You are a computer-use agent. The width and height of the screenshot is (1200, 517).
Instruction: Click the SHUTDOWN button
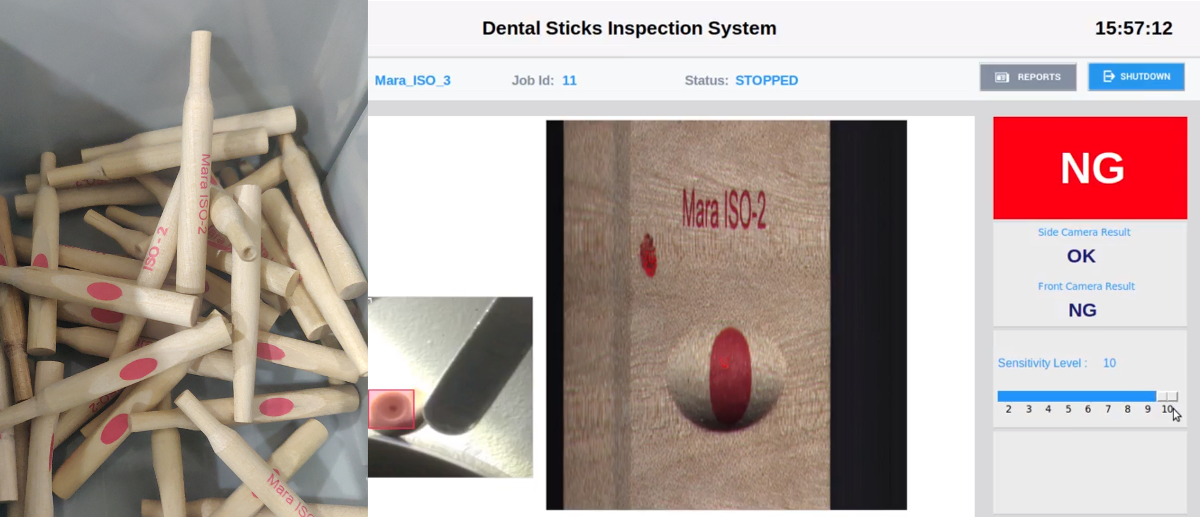point(1136,77)
